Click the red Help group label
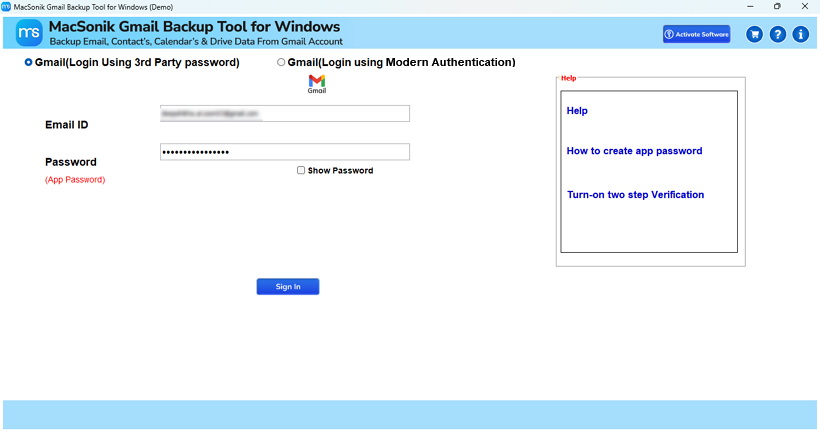820x432 pixels. (x=568, y=78)
